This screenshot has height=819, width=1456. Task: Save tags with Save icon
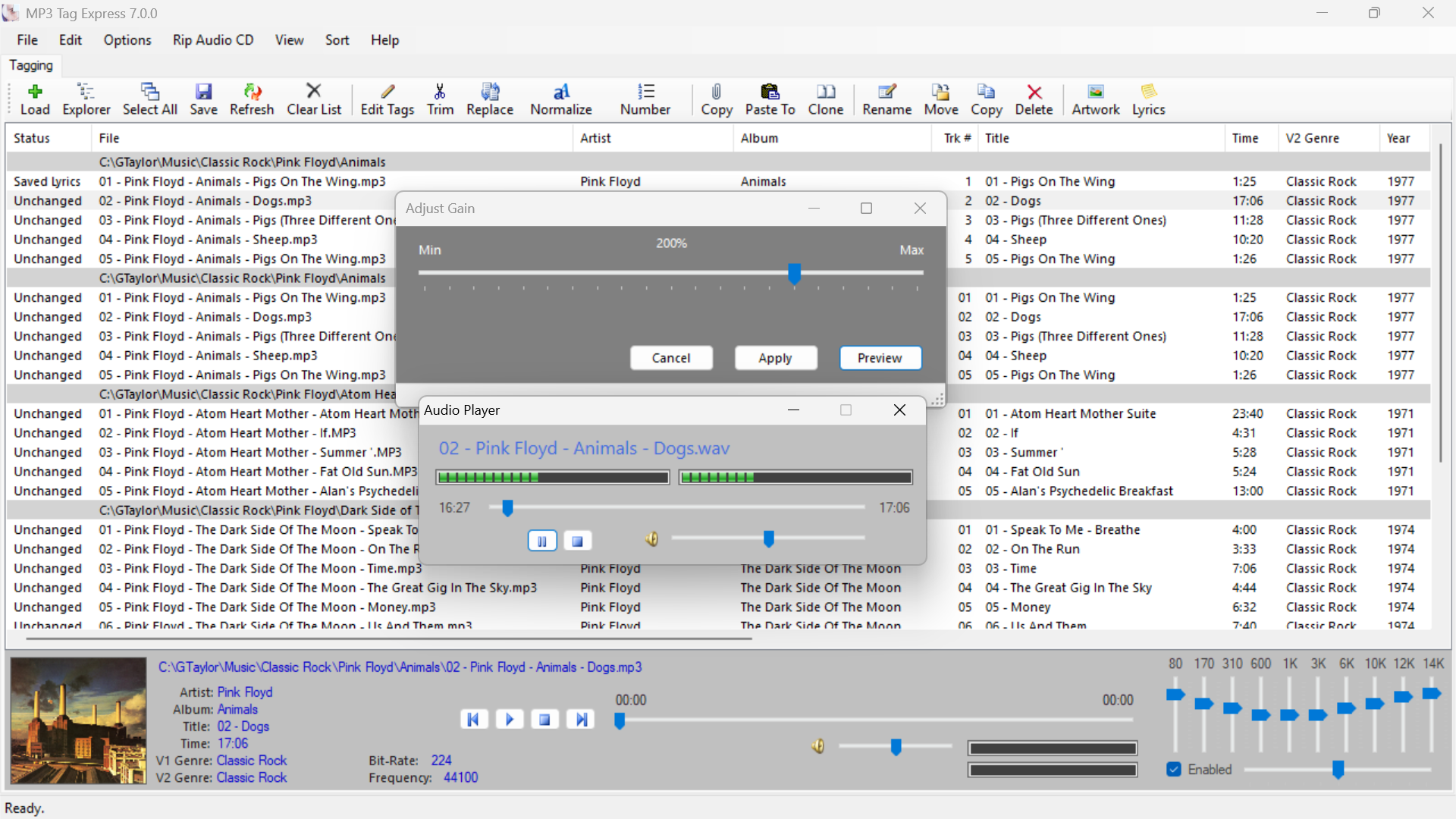click(x=203, y=99)
